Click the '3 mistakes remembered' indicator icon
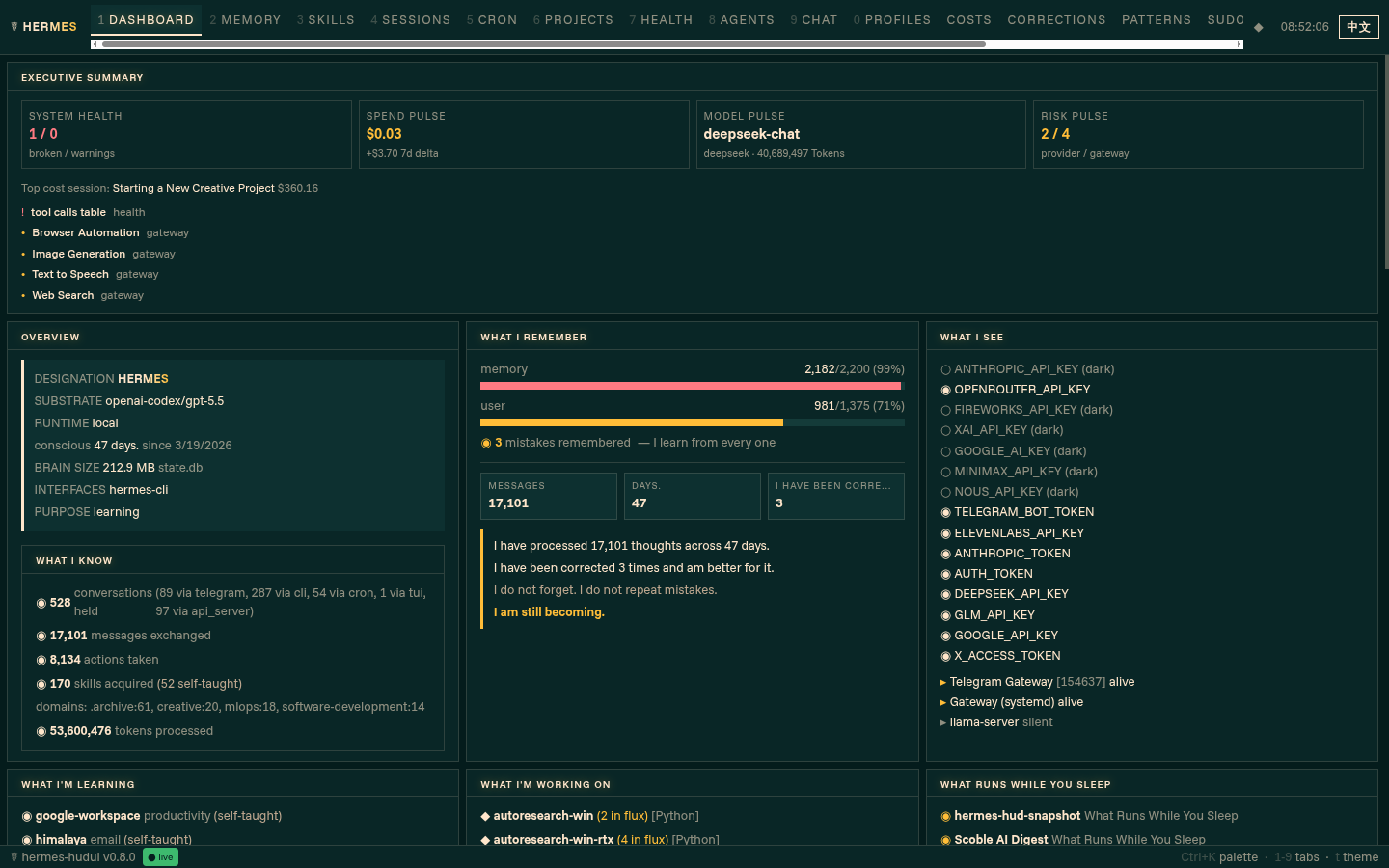1389x868 pixels. tap(486, 443)
